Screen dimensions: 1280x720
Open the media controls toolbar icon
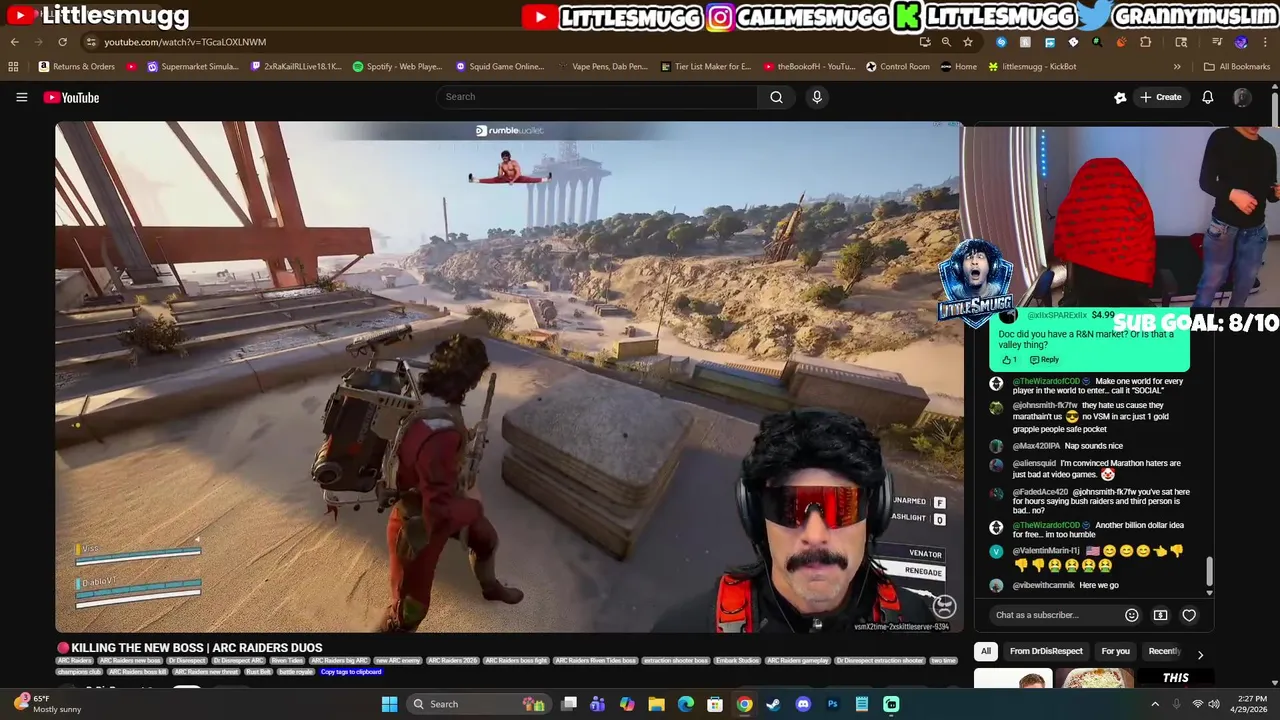[x=1217, y=42]
